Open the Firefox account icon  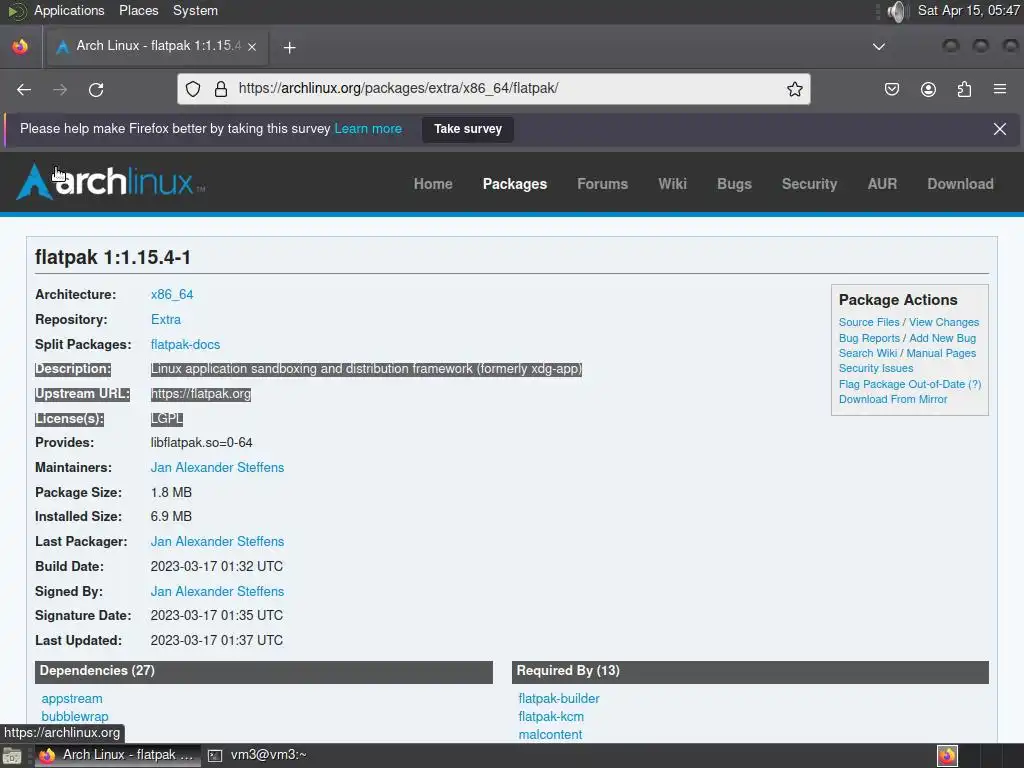pos(928,89)
